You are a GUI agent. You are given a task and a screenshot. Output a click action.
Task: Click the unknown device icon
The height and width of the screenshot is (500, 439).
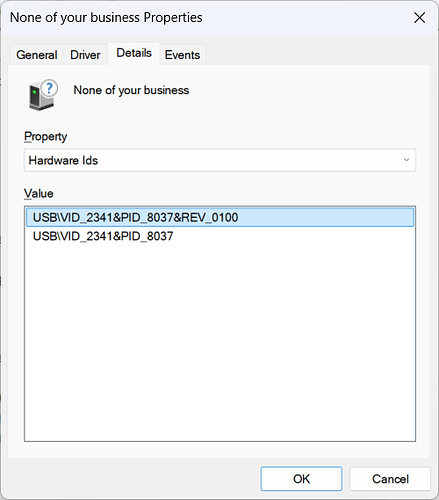click(43, 95)
